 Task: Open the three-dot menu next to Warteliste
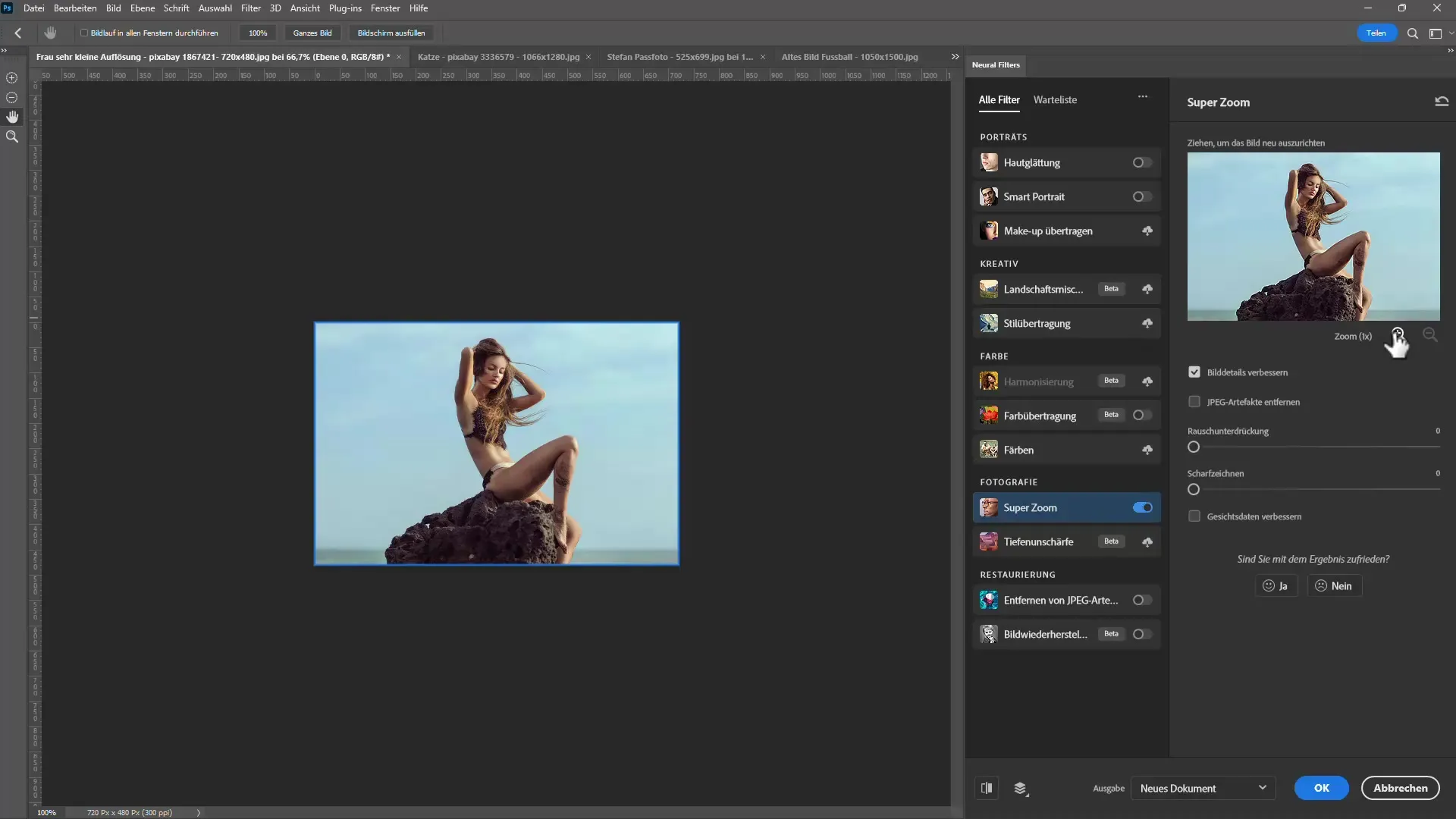click(x=1143, y=96)
